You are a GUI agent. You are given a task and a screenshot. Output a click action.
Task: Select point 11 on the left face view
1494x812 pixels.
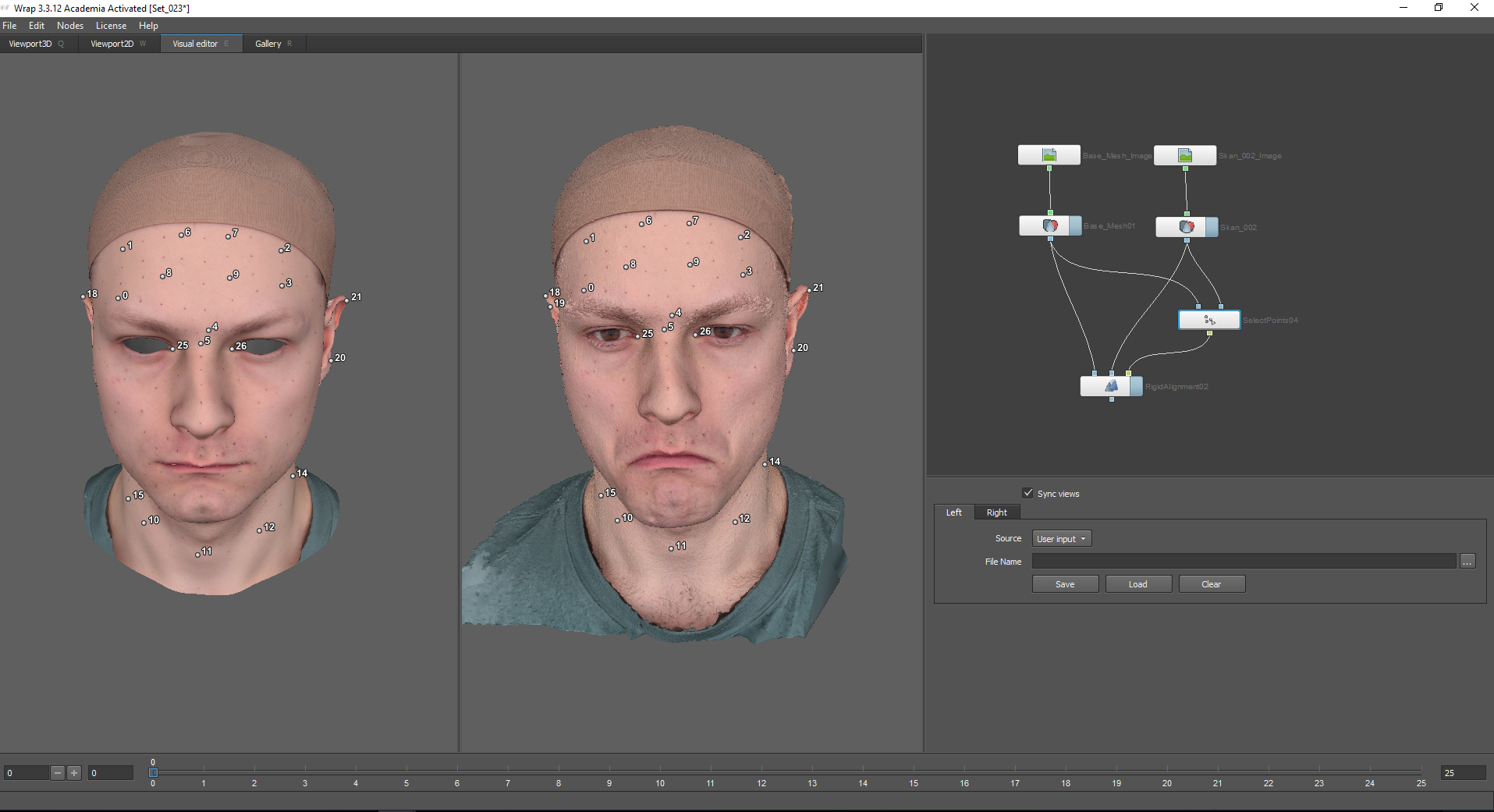pos(198,555)
